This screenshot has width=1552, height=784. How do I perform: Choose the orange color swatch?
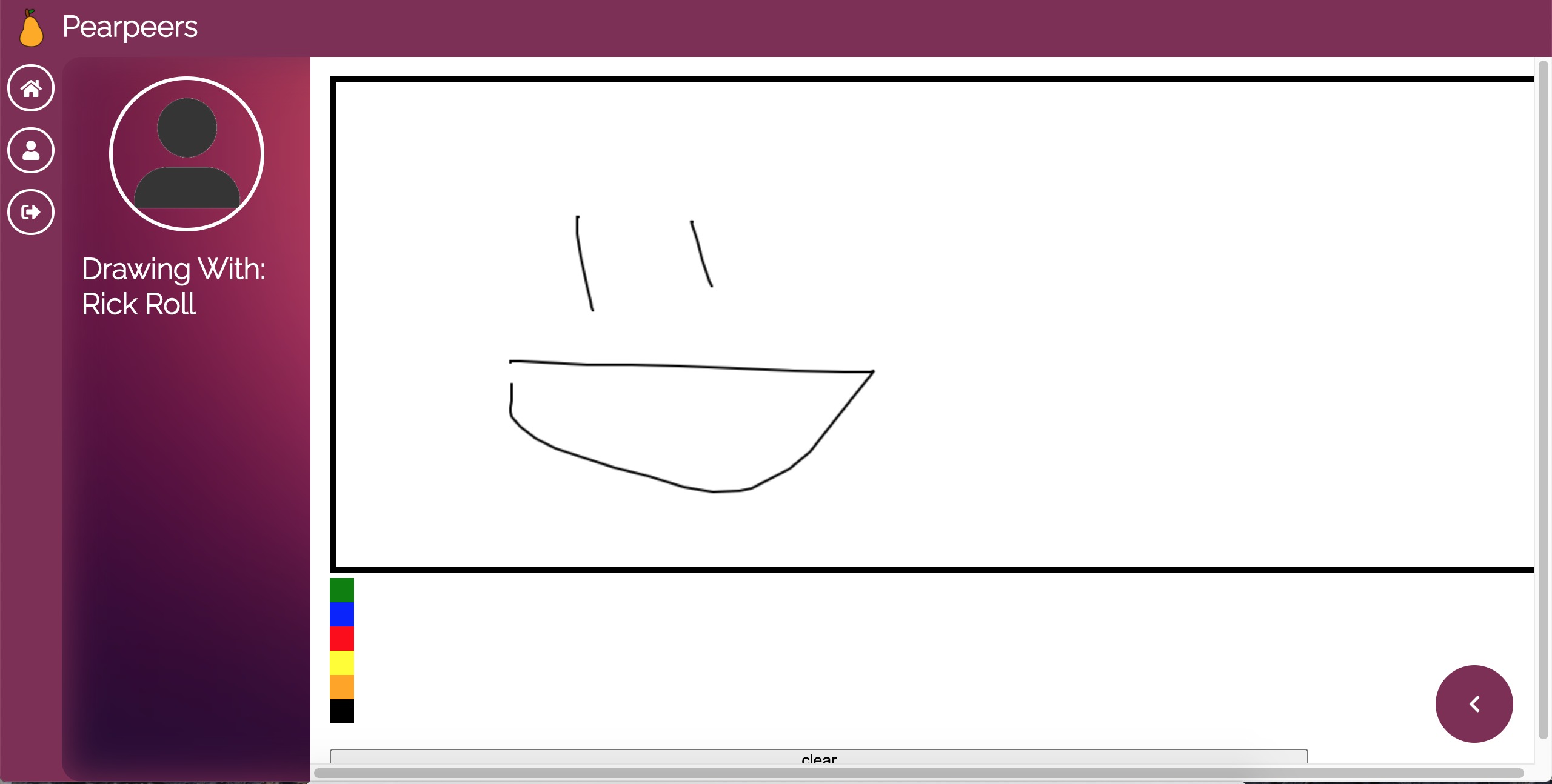tap(342, 687)
